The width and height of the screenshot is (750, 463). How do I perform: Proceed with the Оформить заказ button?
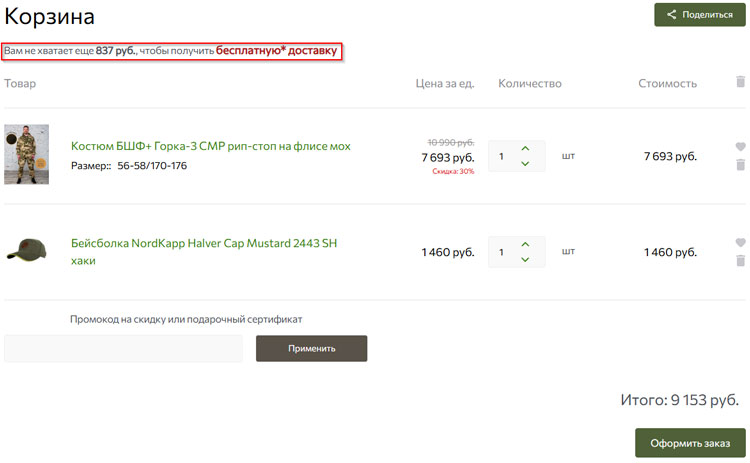pos(690,443)
